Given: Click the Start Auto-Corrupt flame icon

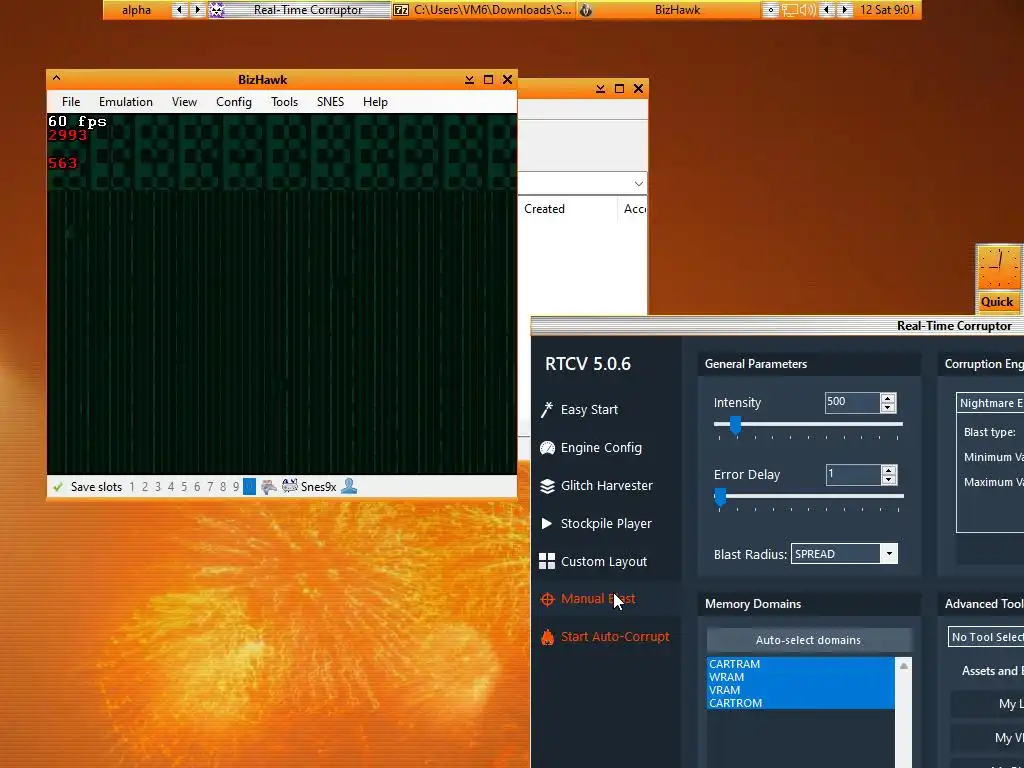Looking at the screenshot, I should 547,637.
